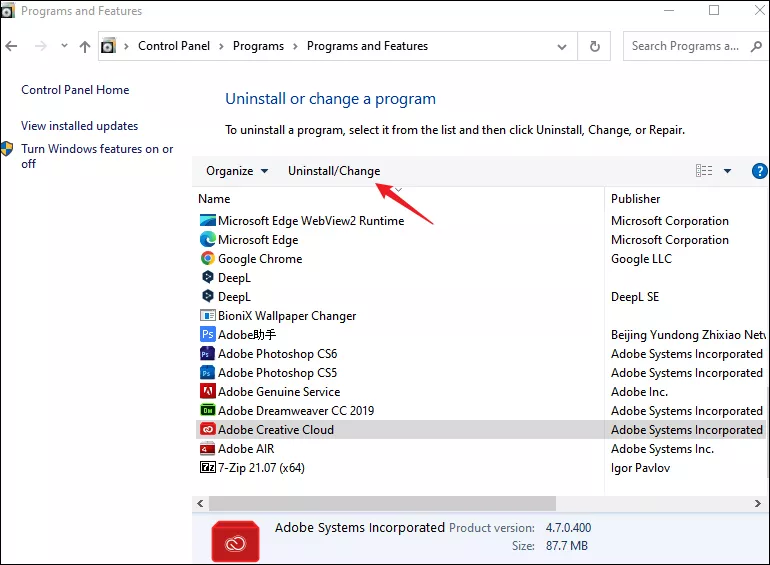Expand chevron after Control Panel breadcrumb
The width and height of the screenshot is (770, 565).
click(221, 46)
